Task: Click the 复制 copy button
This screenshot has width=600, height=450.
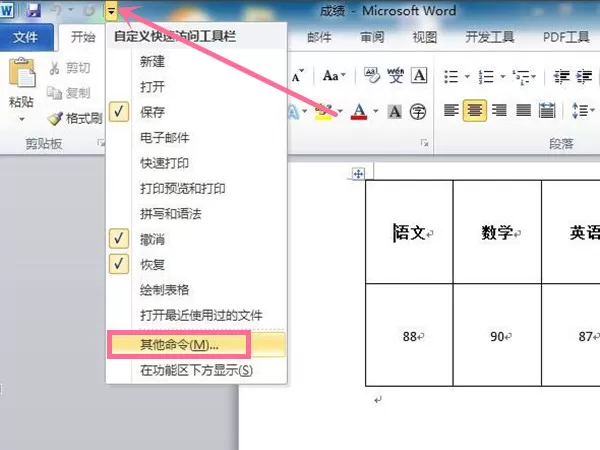Action: tap(69, 93)
